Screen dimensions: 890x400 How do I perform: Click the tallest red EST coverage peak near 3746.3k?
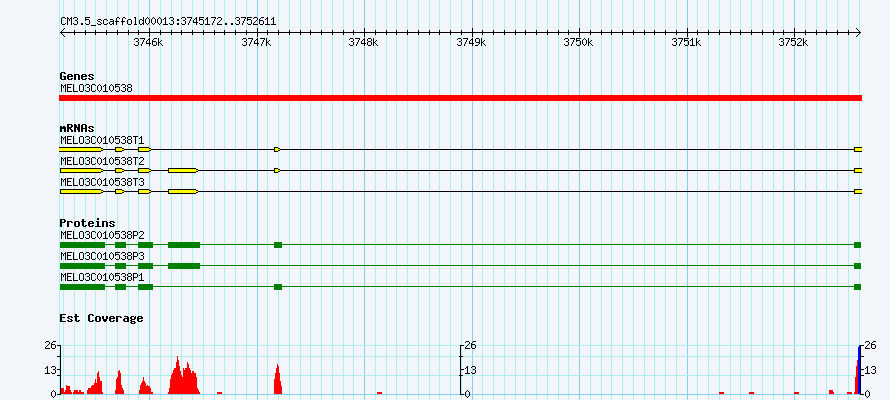click(x=184, y=377)
